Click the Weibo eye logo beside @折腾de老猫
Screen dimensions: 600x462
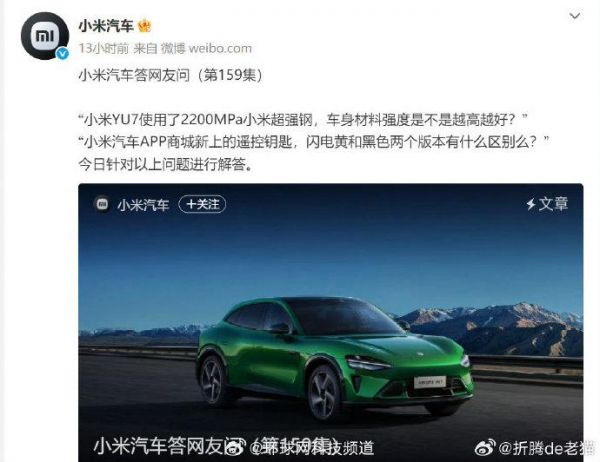485,447
